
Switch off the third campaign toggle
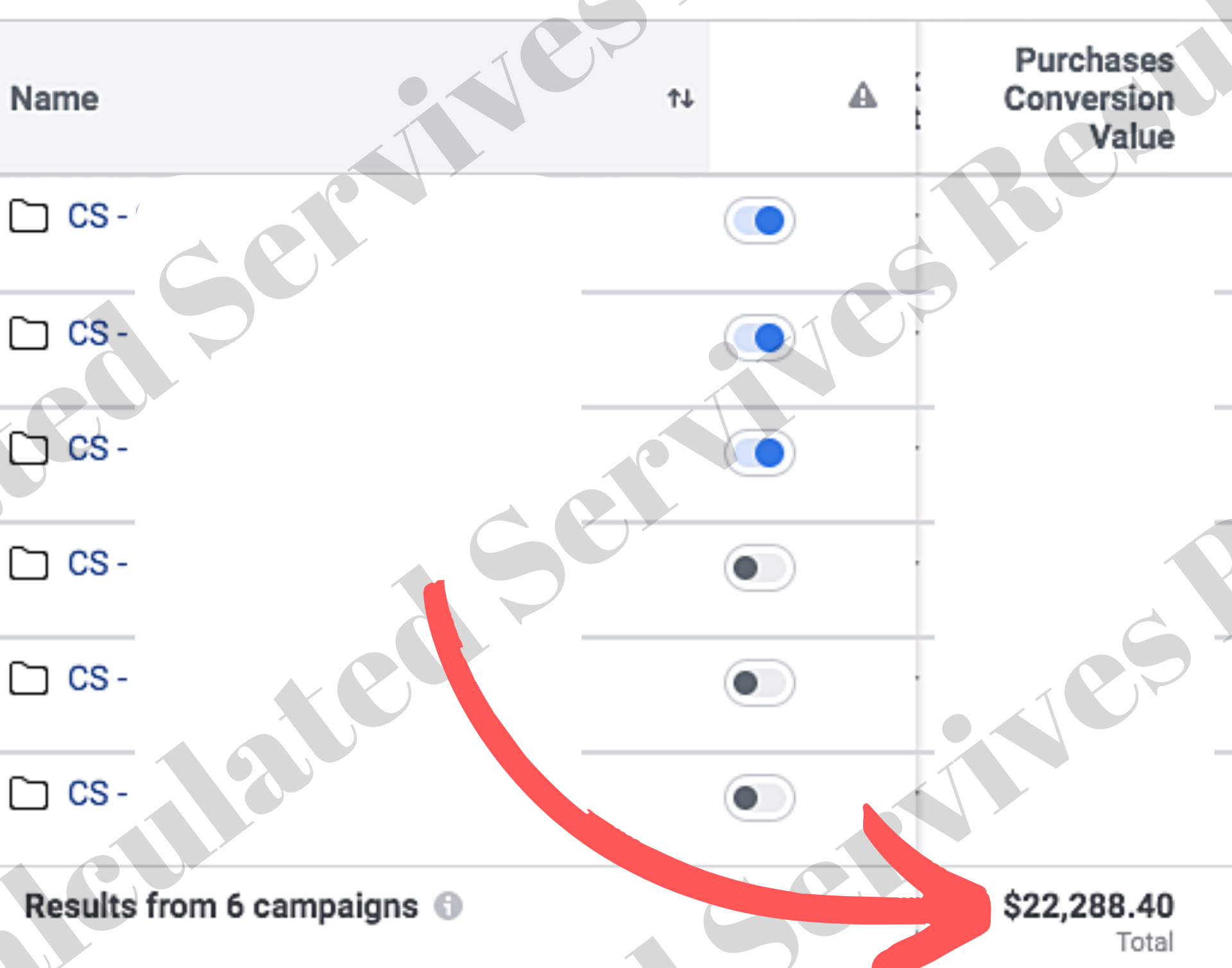(x=759, y=453)
